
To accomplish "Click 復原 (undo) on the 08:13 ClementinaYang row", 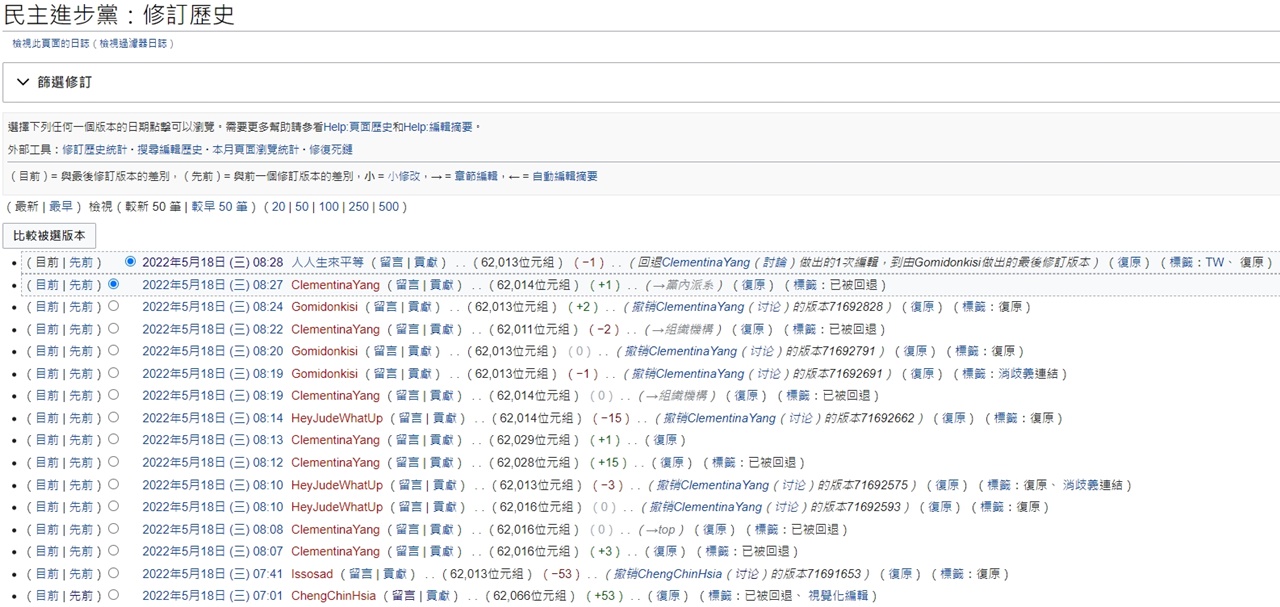I will (x=665, y=440).
